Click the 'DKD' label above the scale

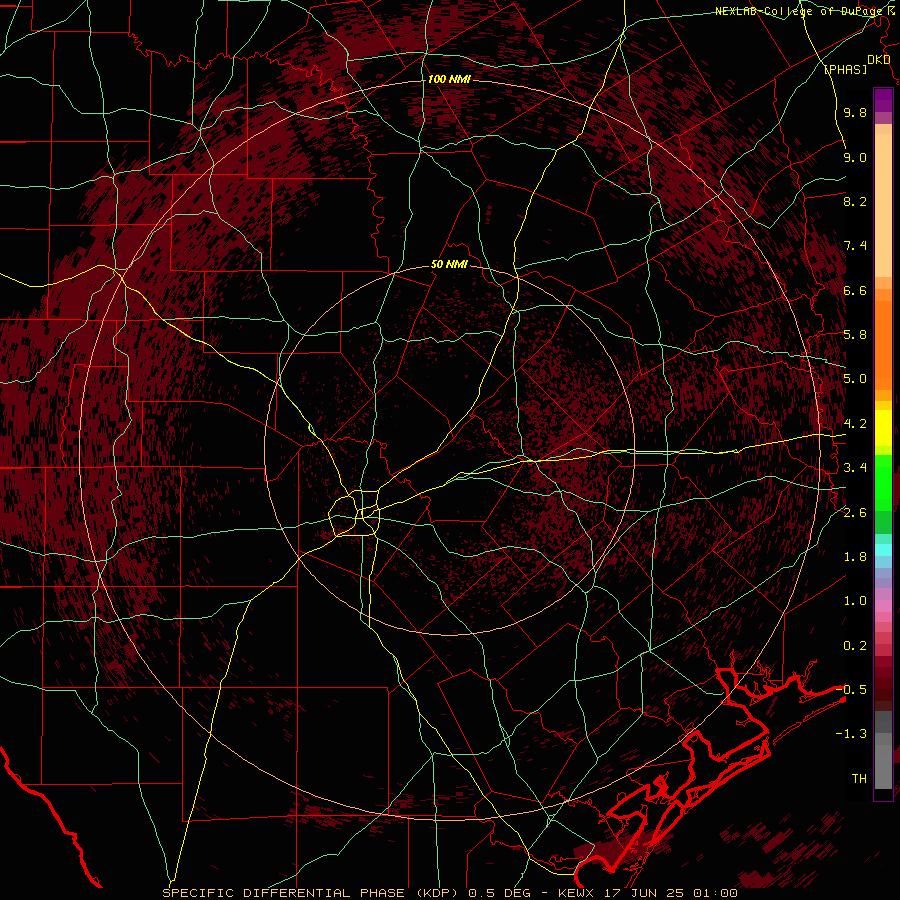pyautogui.click(x=878, y=60)
